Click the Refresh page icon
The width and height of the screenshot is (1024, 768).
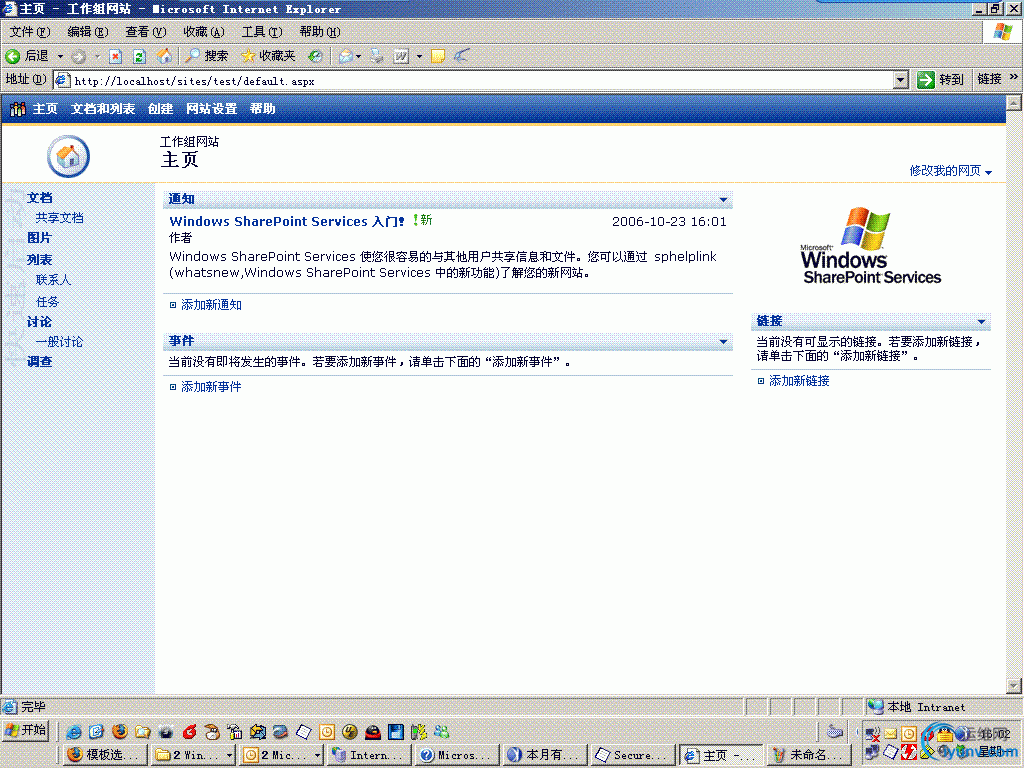click(139, 57)
